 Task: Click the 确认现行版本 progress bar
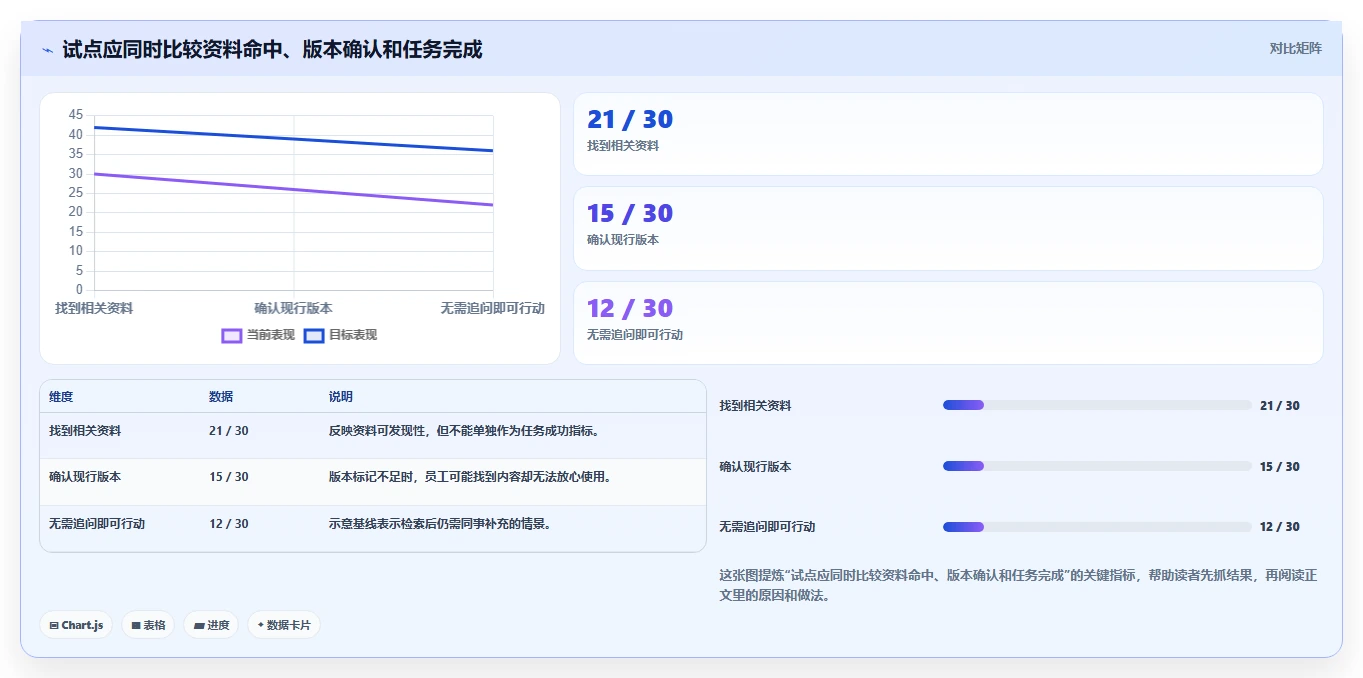1097,466
